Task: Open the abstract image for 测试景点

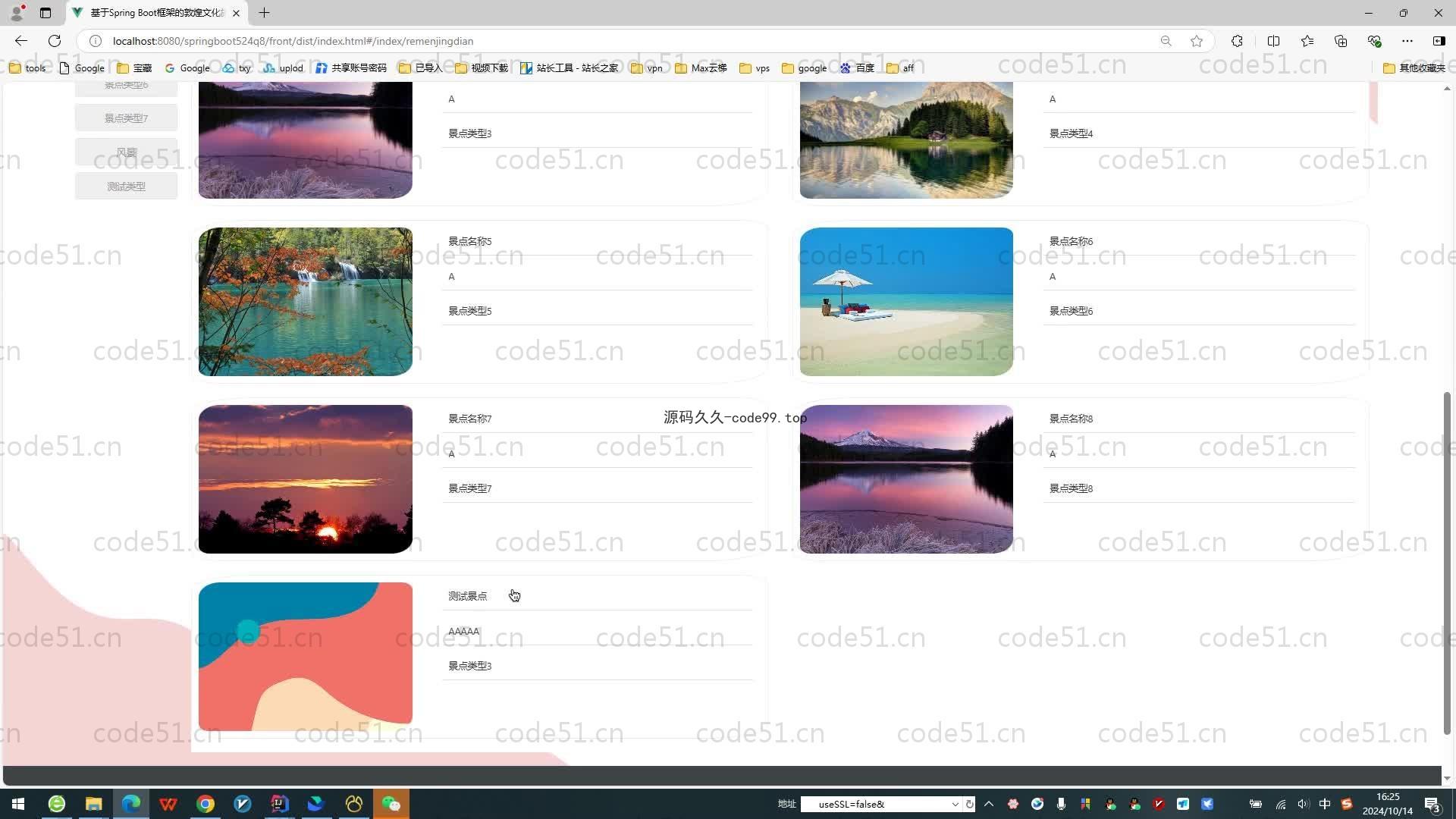Action: [x=306, y=657]
